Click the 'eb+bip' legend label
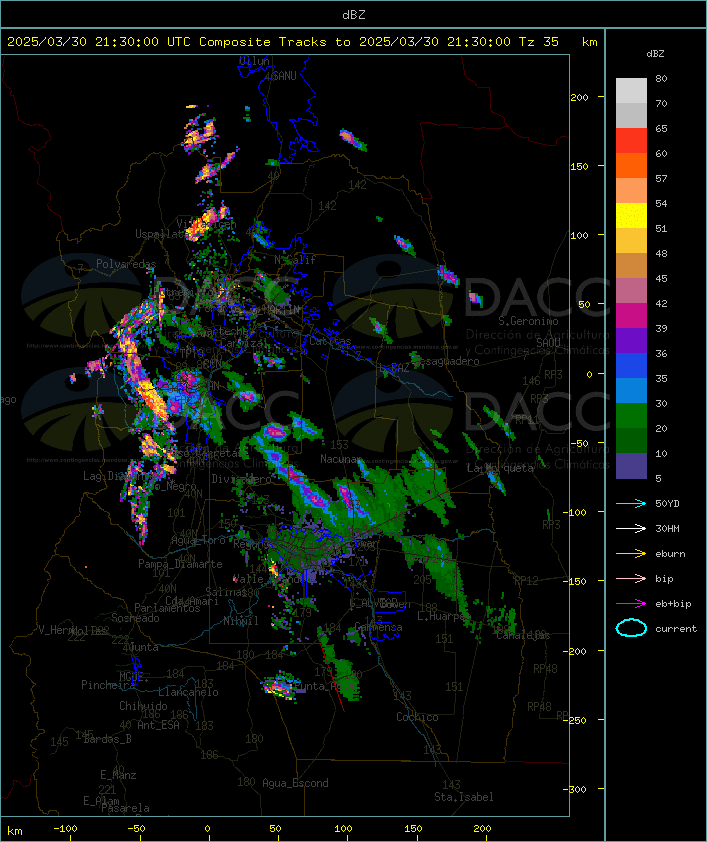707x842 pixels. (x=673, y=604)
